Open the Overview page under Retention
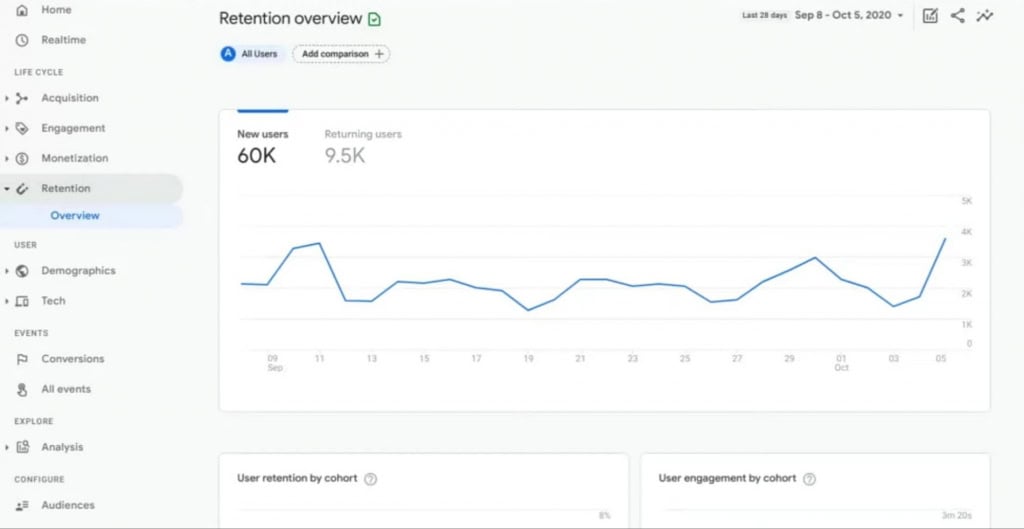This screenshot has width=1024, height=529. pos(75,216)
